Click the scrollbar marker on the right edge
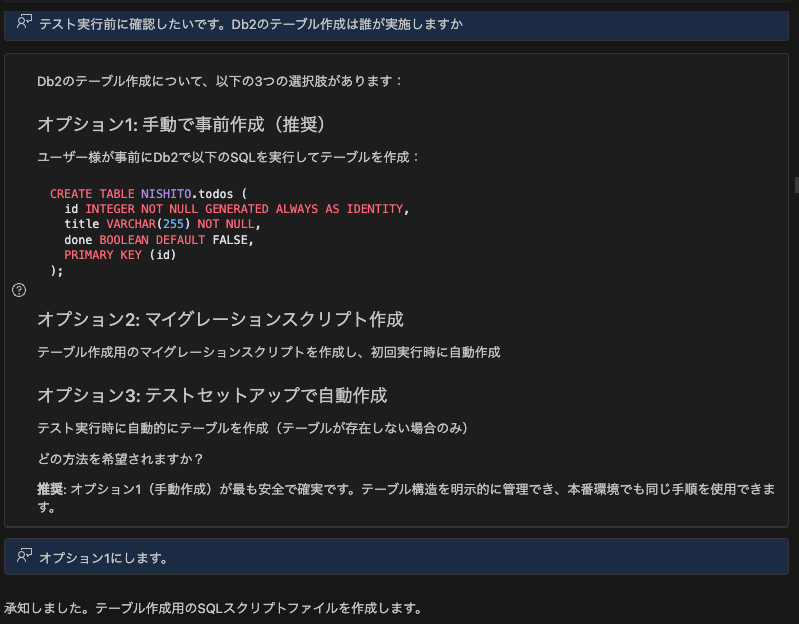Viewport: 799px width, 624px height. 796,184
